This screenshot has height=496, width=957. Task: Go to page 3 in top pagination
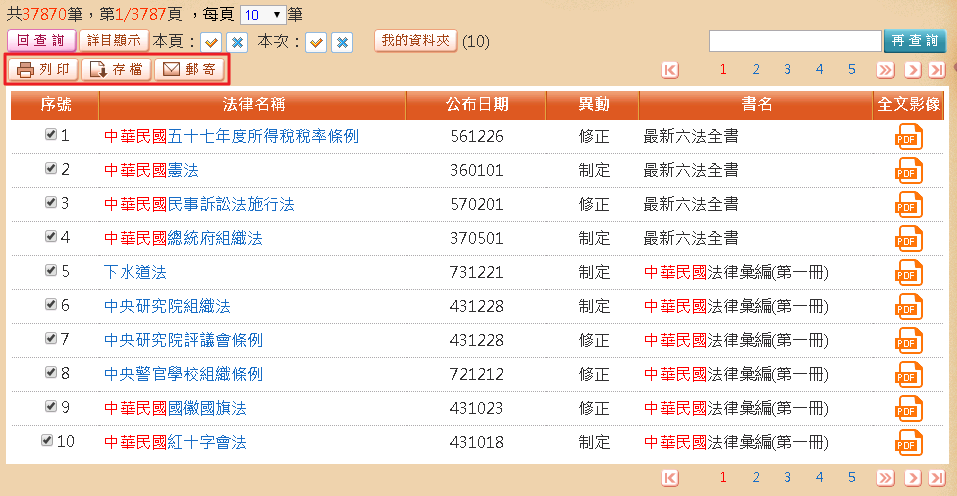788,70
